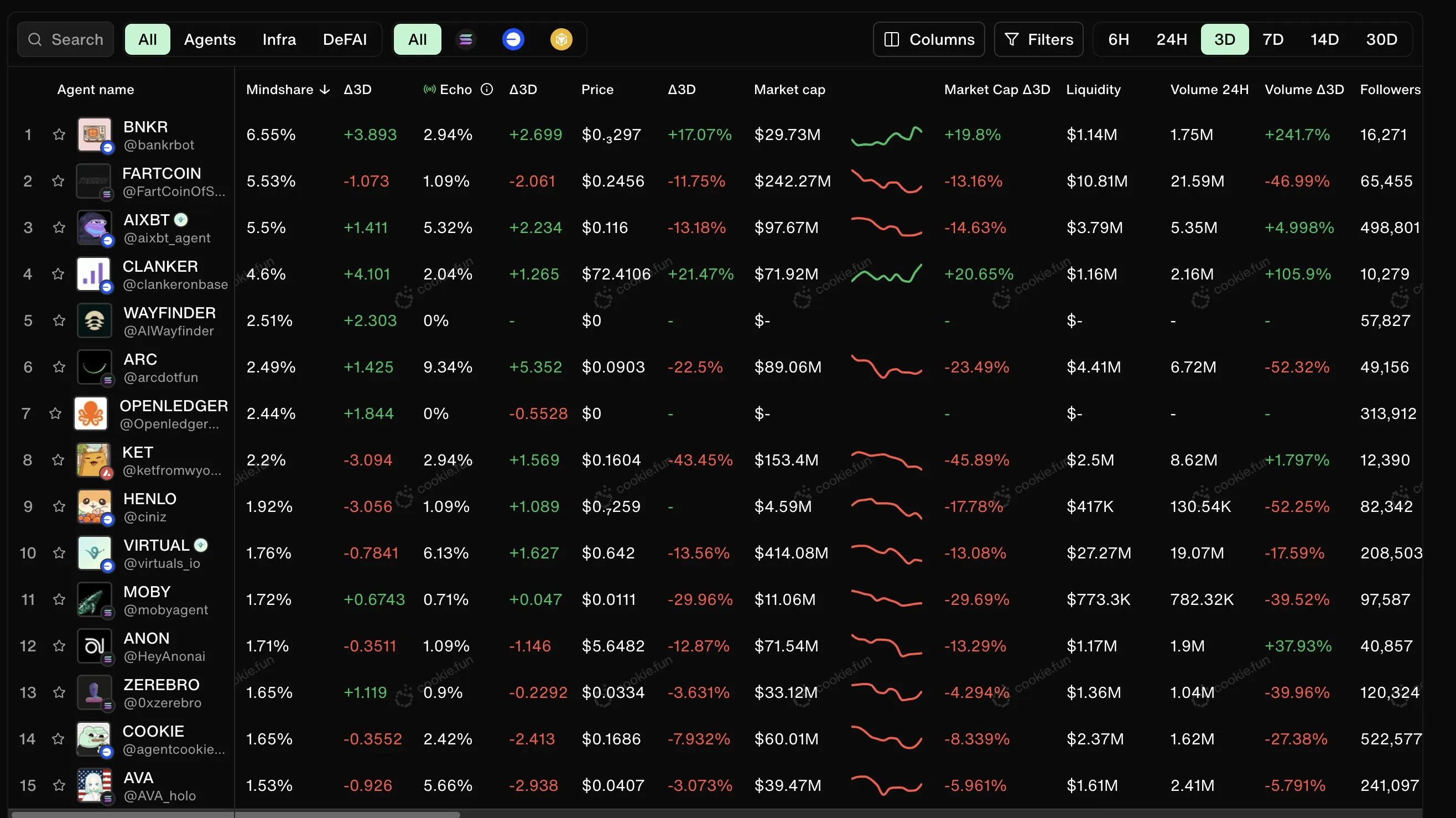This screenshot has width=1456, height=818.
Task: Click the CLANKER market cap sparkline
Action: point(886,273)
